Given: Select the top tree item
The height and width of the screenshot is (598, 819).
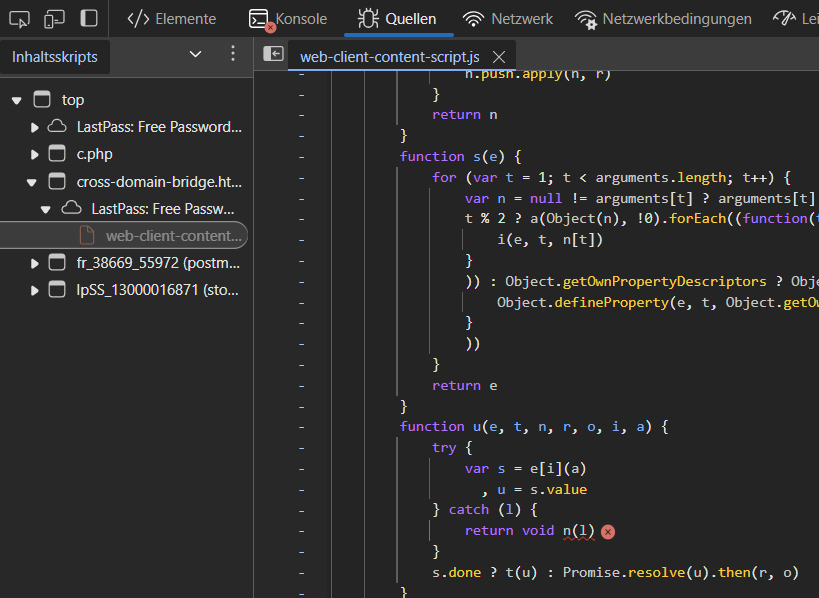Looking at the screenshot, I should click(73, 100).
